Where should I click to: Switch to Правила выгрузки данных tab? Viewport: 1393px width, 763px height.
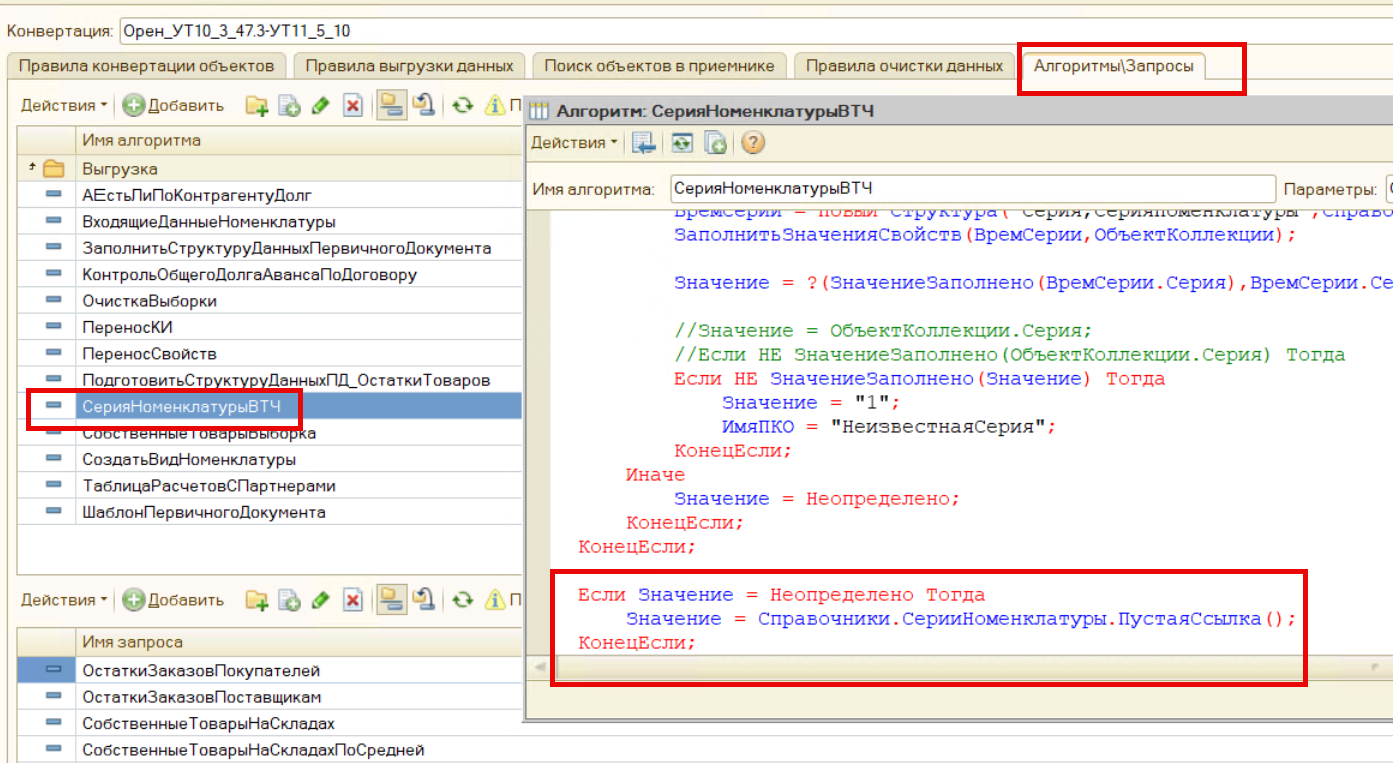pos(409,66)
